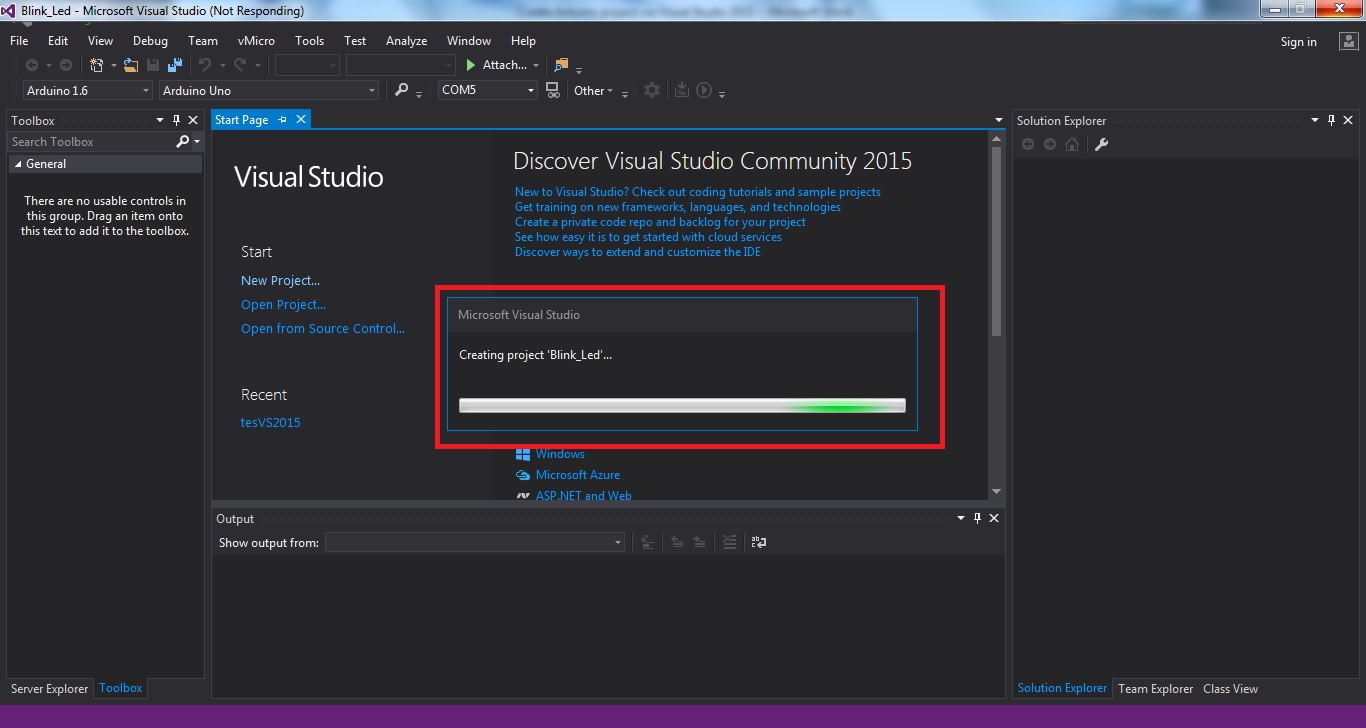1366x728 pixels.
Task: Open the Toolbox window position dropdown arrow
Action: 160,120
